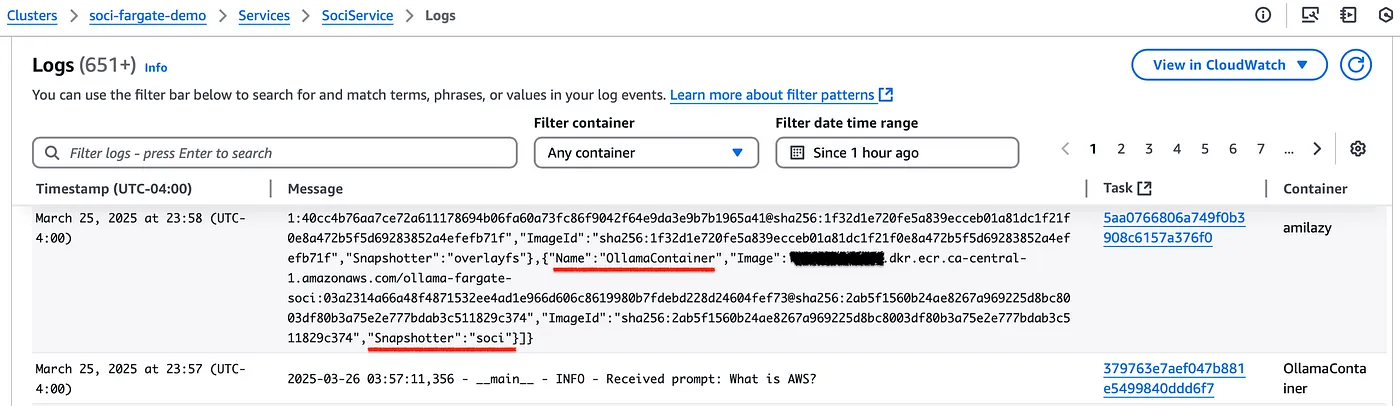Click the "Snapshotter":"soci" text in message
Screen dimensions: 1400x406
441,338
